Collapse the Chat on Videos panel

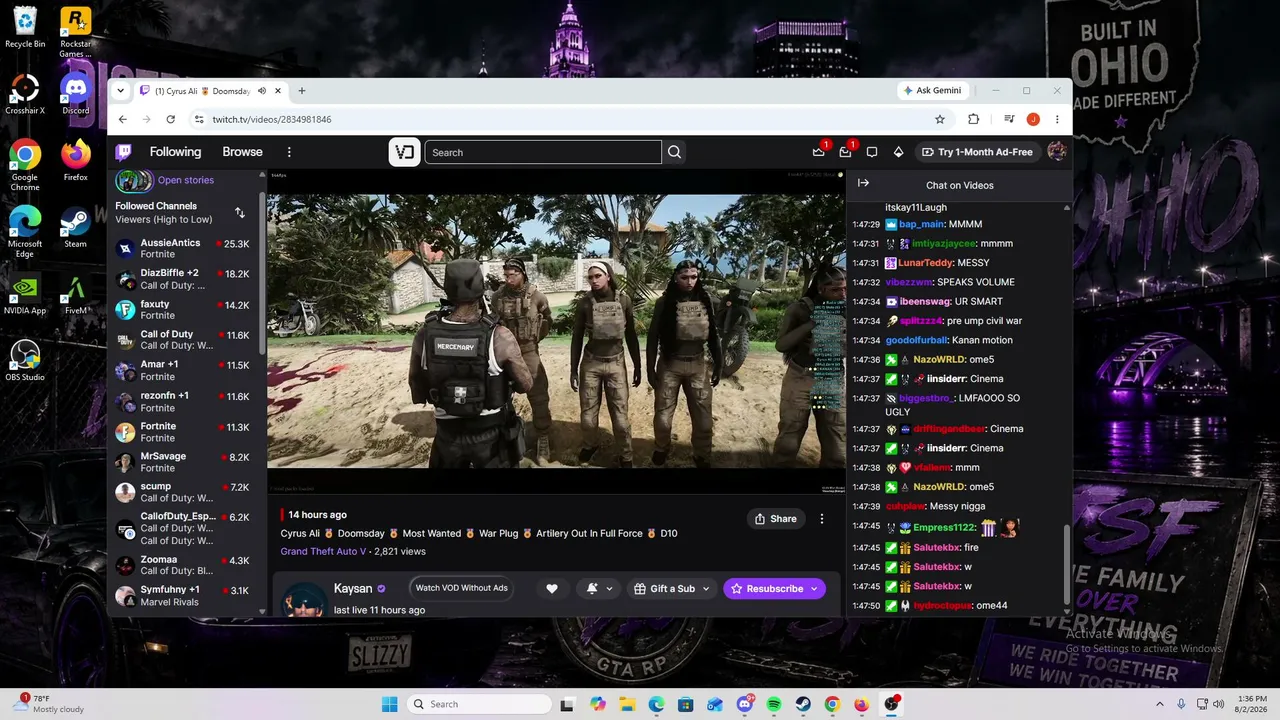[x=863, y=183]
